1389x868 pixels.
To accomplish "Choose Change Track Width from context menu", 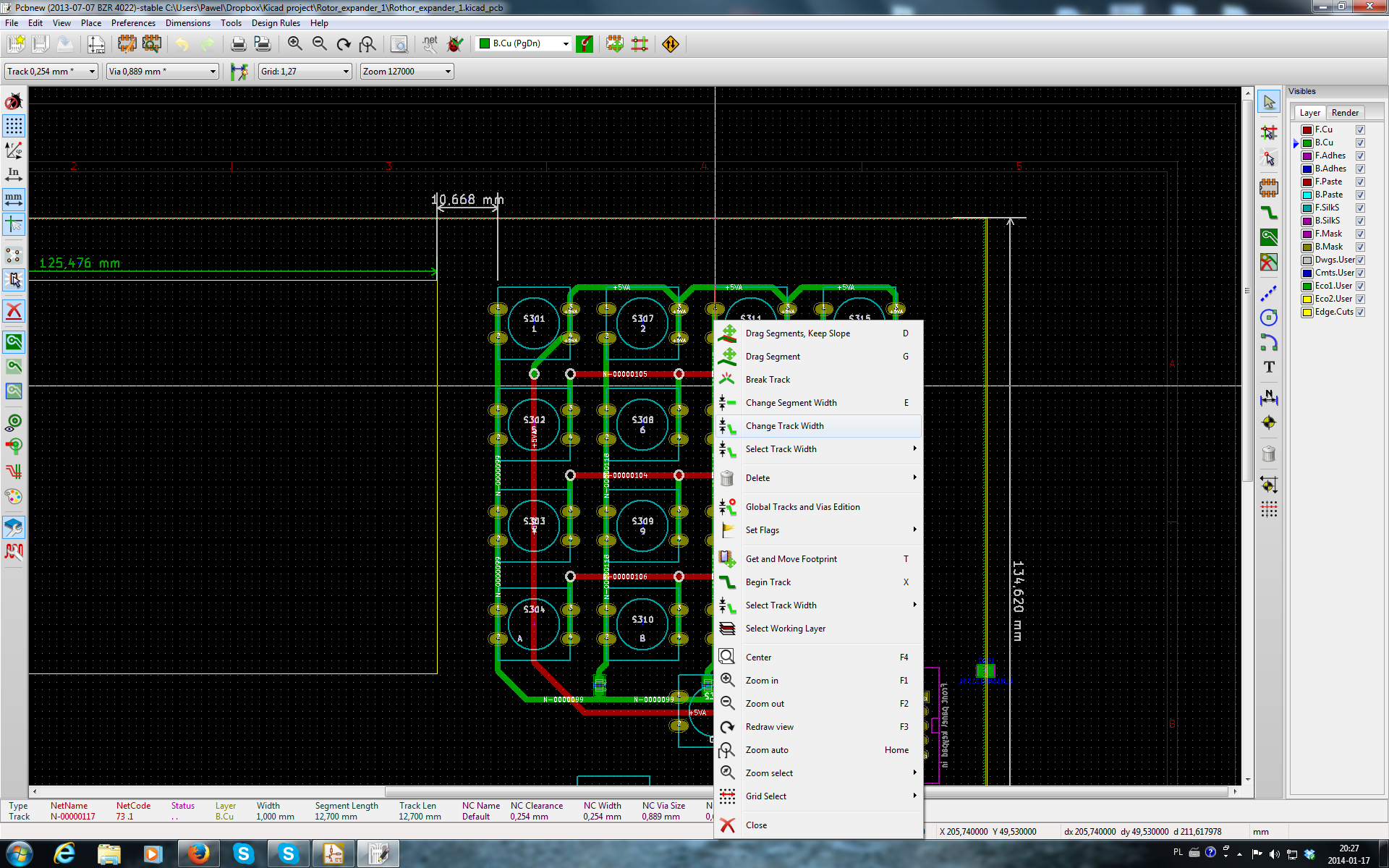I will [x=784, y=426].
